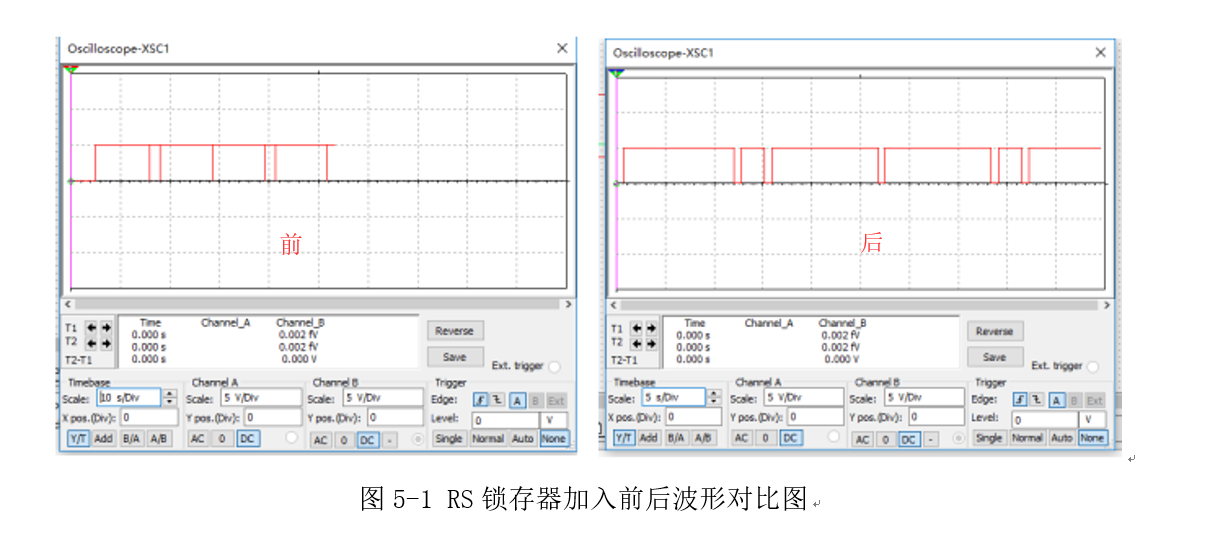Select Add mode in 前 oscilloscope
Screen dimensions: 1216x533
click(104, 438)
